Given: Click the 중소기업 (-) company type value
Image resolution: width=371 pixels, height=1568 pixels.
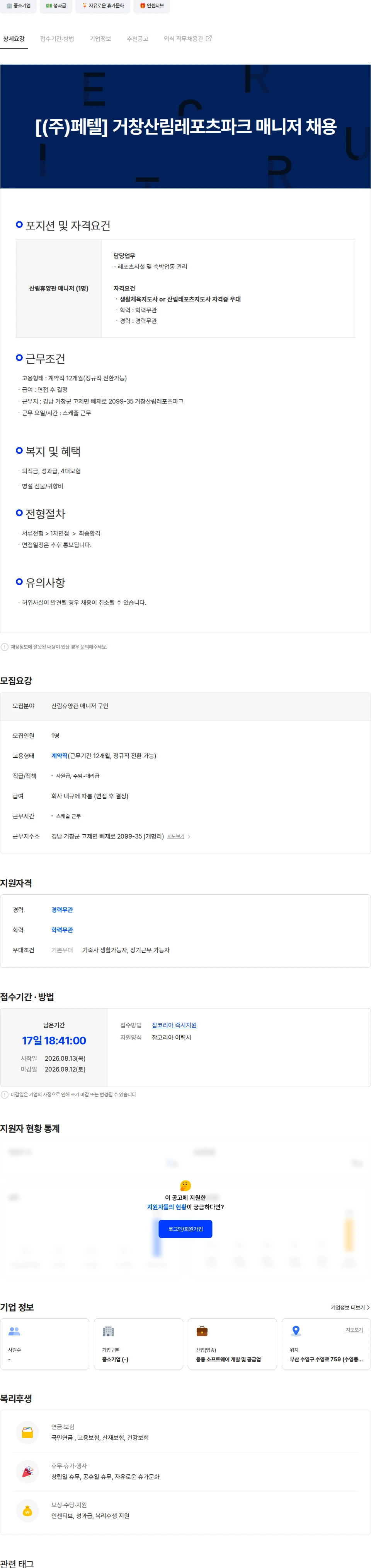Looking at the screenshot, I should (x=115, y=1360).
